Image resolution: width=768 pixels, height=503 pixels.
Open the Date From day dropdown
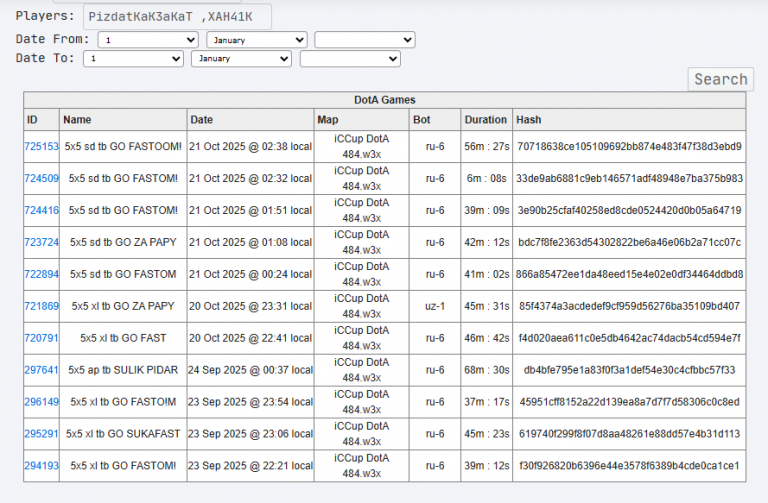coord(148,40)
